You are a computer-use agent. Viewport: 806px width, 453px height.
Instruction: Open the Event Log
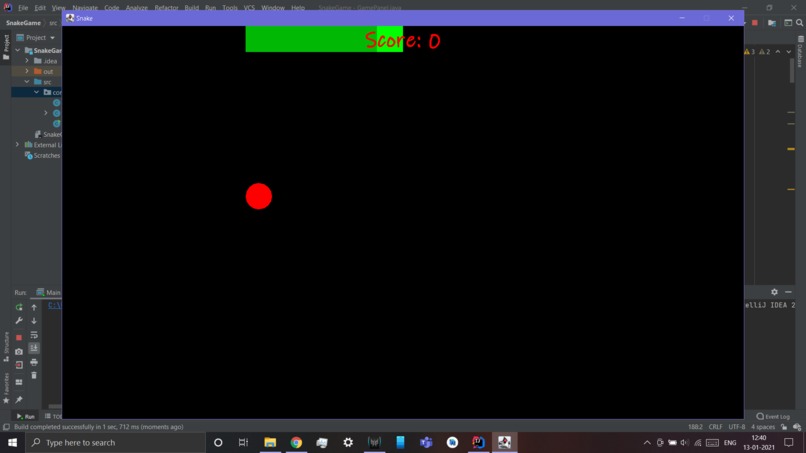pyautogui.click(x=773, y=416)
